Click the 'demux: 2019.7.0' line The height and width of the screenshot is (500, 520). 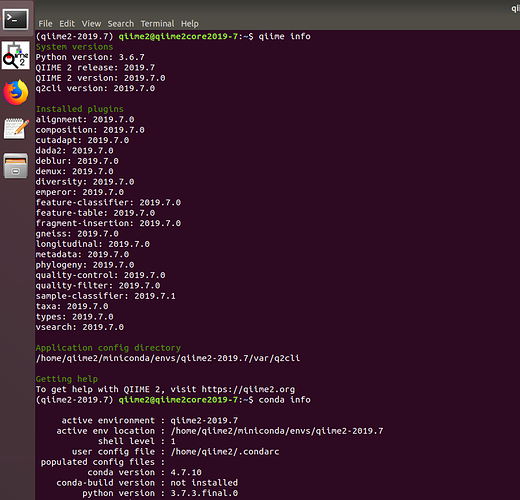(74, 171)
